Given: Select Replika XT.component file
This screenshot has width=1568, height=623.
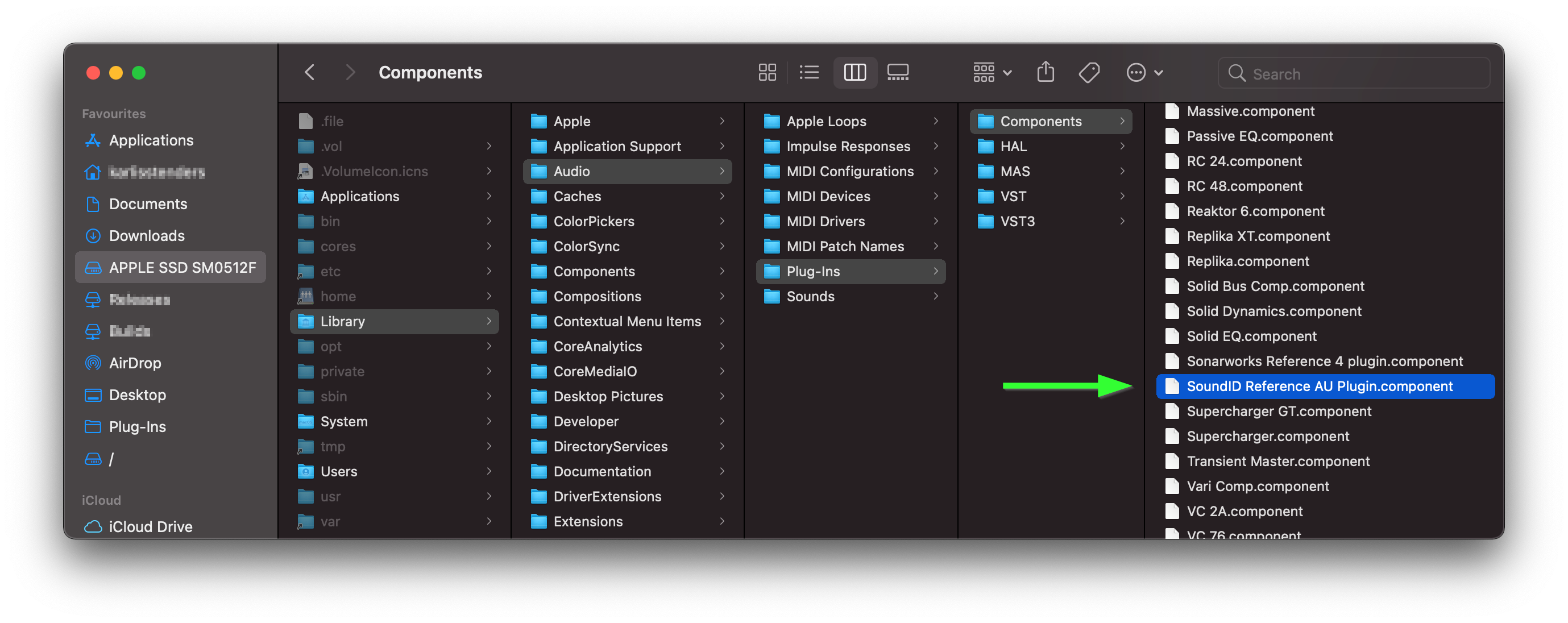Looking at the screenshot, I should [x=1325, y=235].
